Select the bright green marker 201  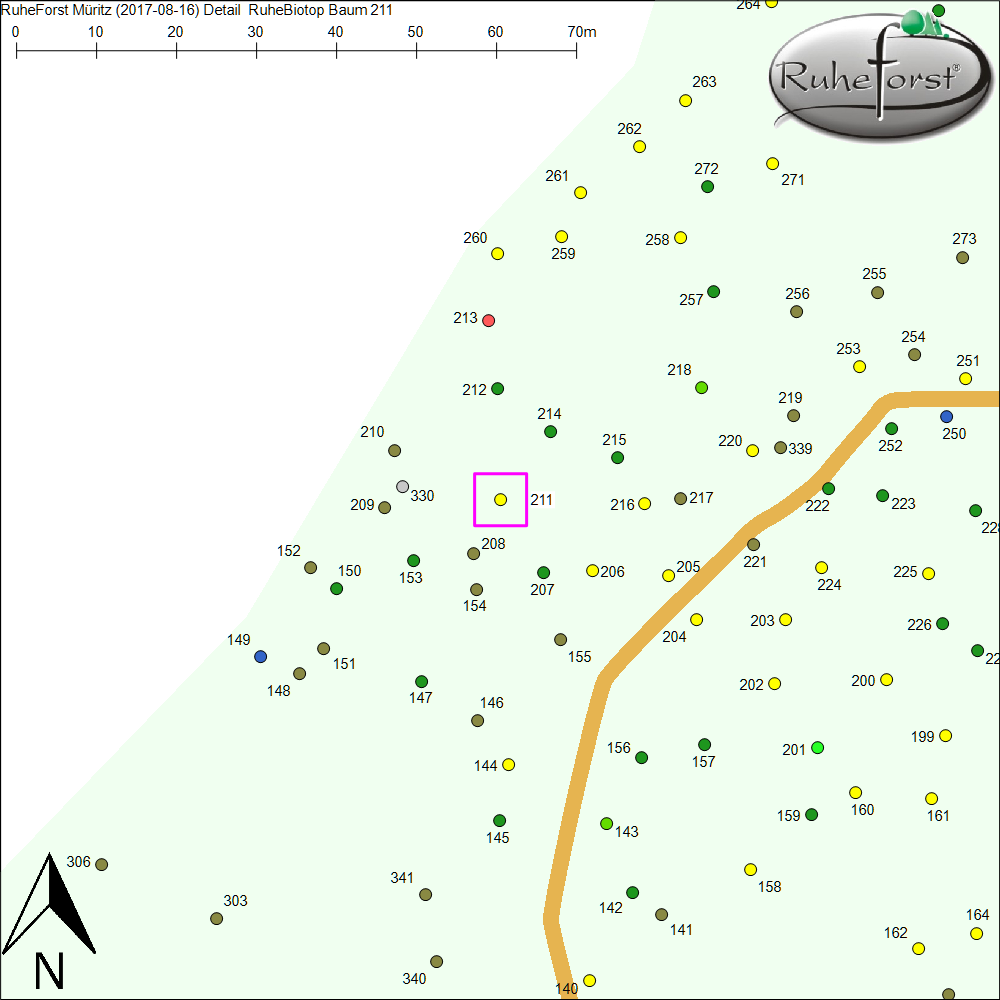click(817, 748)
